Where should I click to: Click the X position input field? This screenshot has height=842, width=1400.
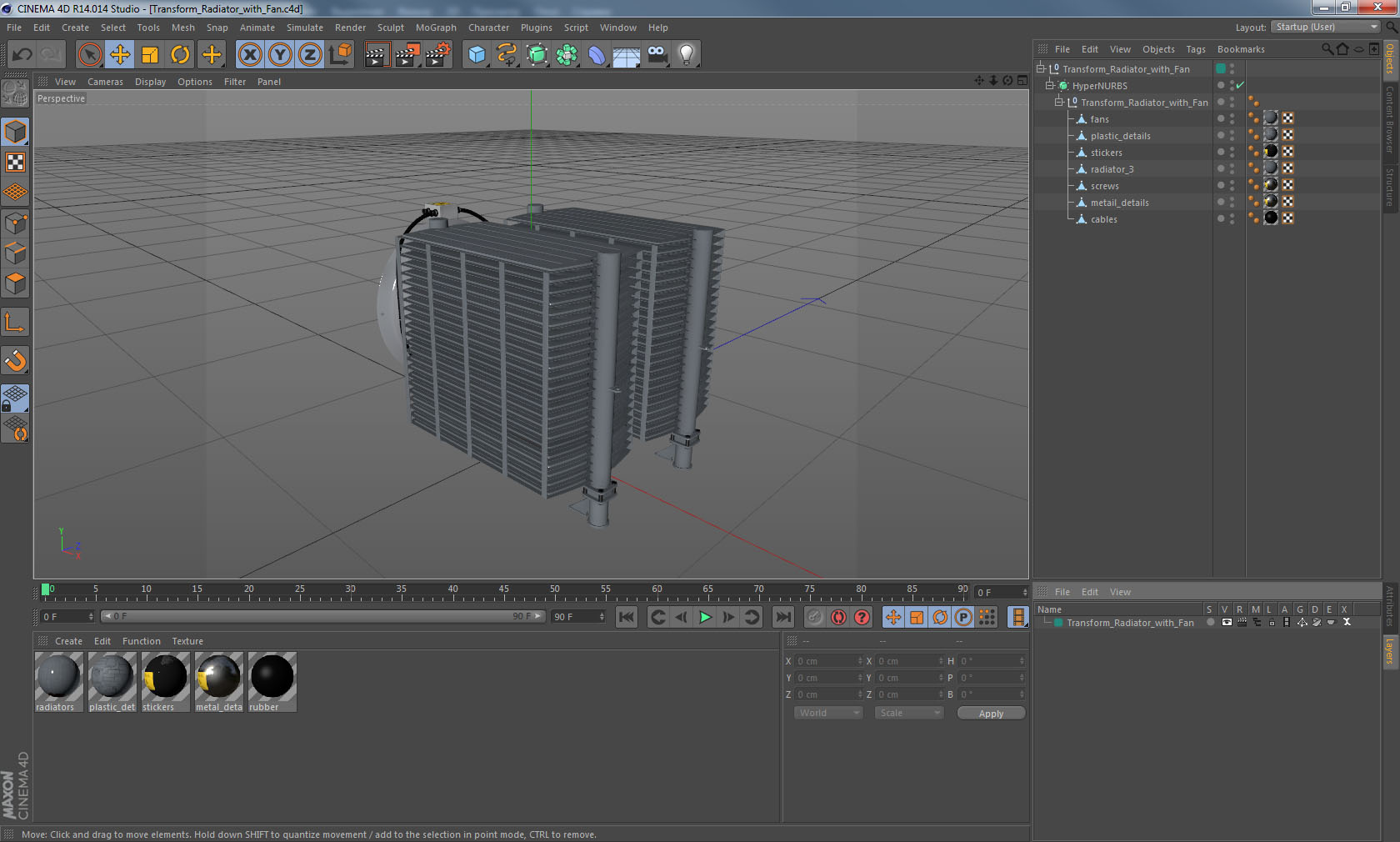coord(828,661)
